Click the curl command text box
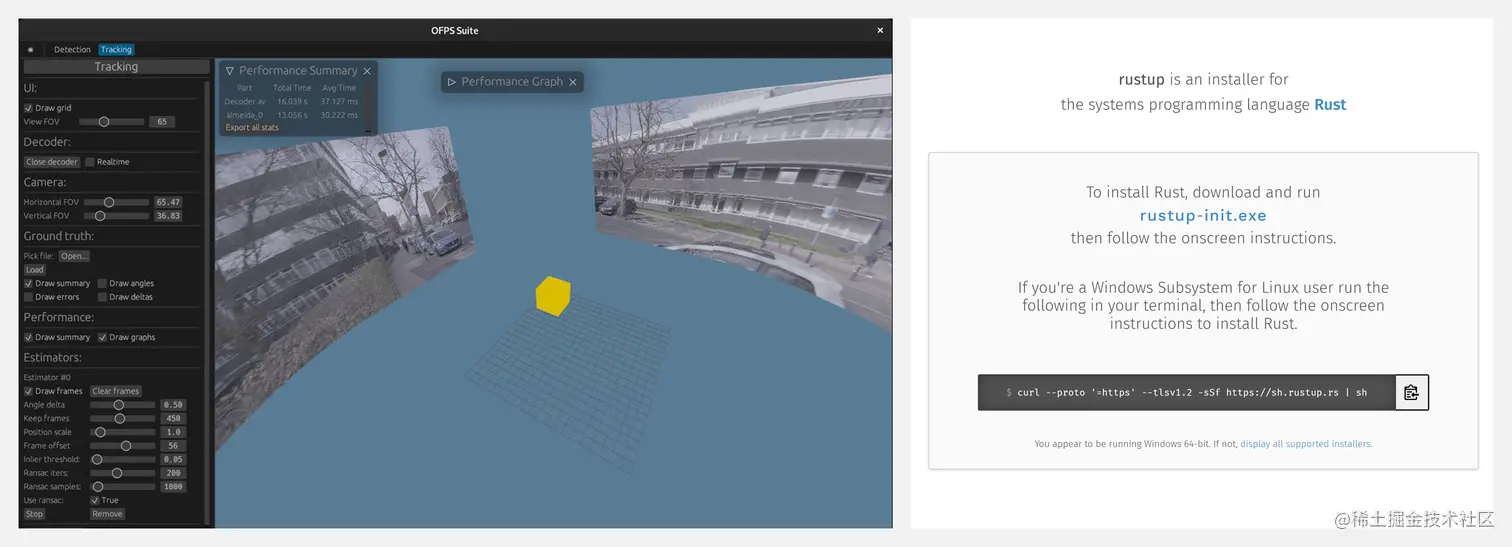Image resolution: width=1512 pixels, height=547 pixels. pos(1186,393)
